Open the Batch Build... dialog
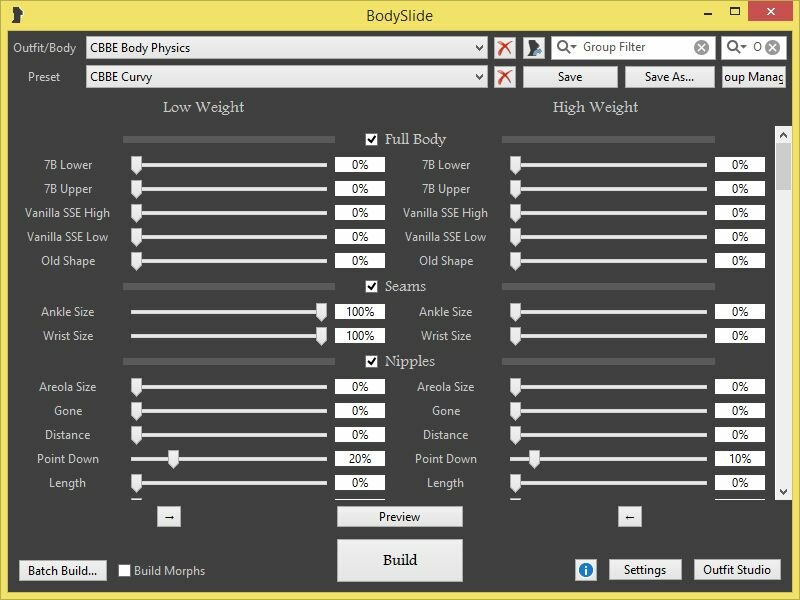Image resolution: width=800 pixels, height=600 pixels. 63,570
